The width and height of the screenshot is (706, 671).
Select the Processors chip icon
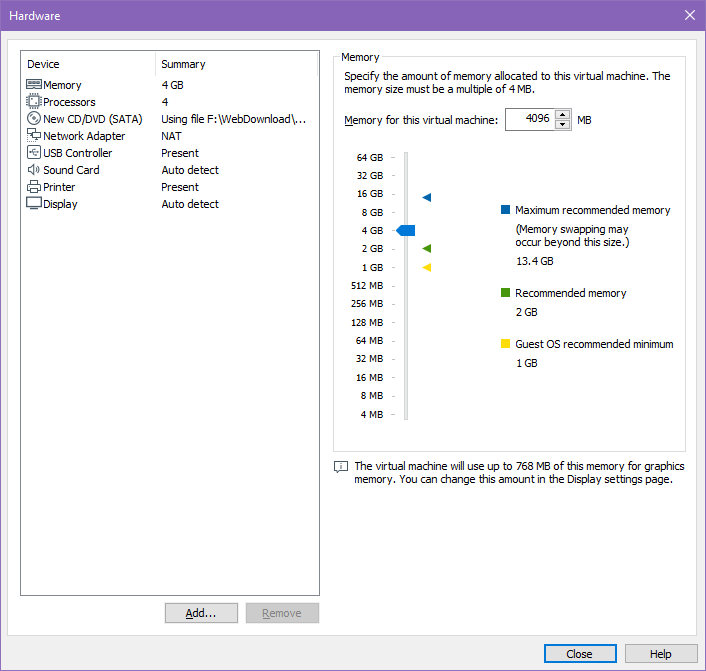[x=34, y=101]
